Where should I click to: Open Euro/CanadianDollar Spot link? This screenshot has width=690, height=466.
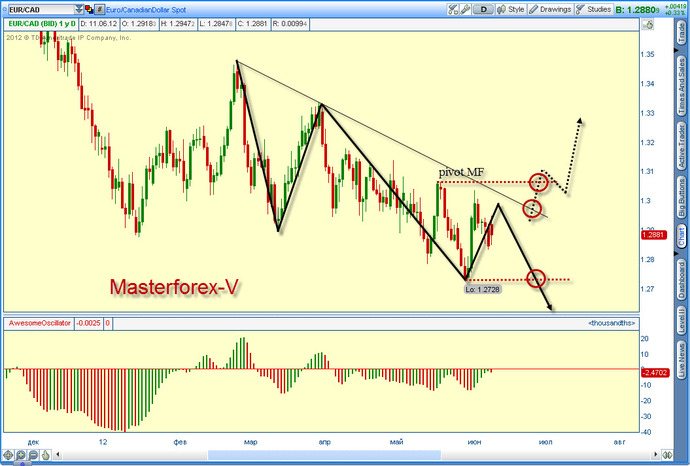[146, 10]
